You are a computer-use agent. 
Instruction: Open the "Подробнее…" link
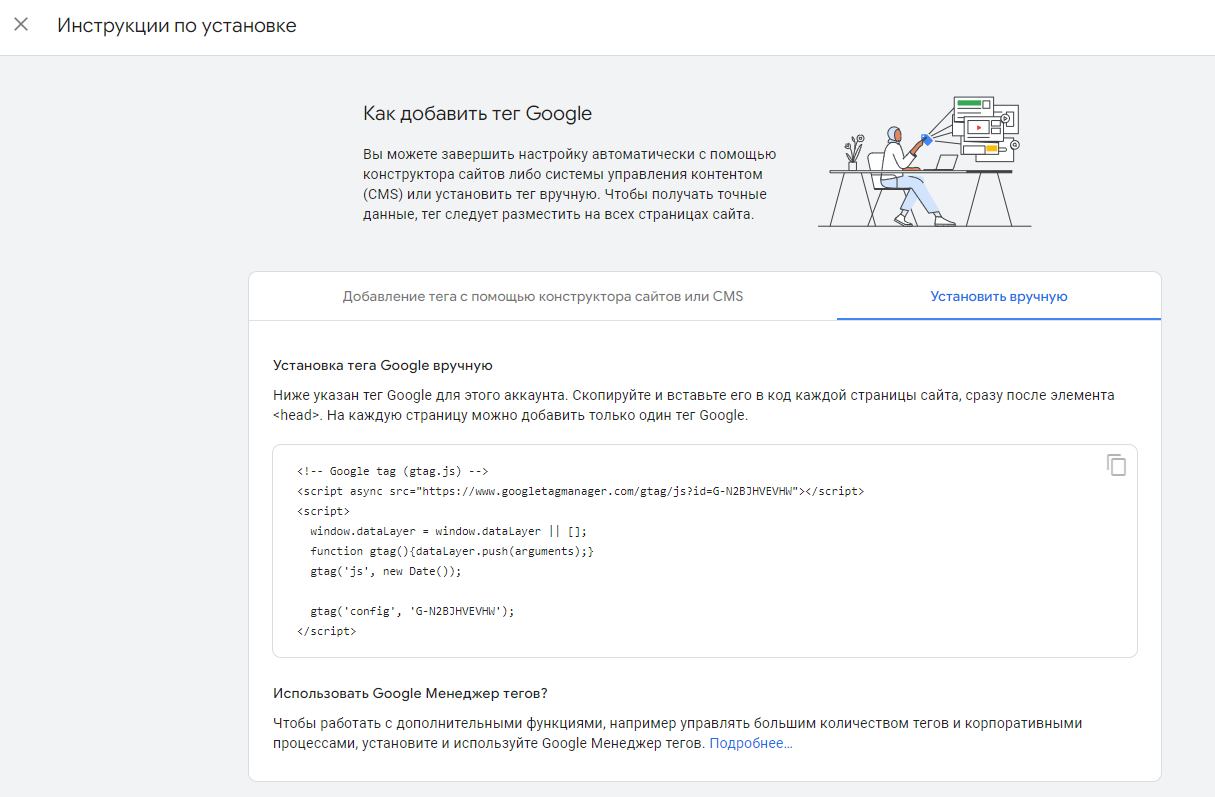pyautogui.click(x=751, y=744)
